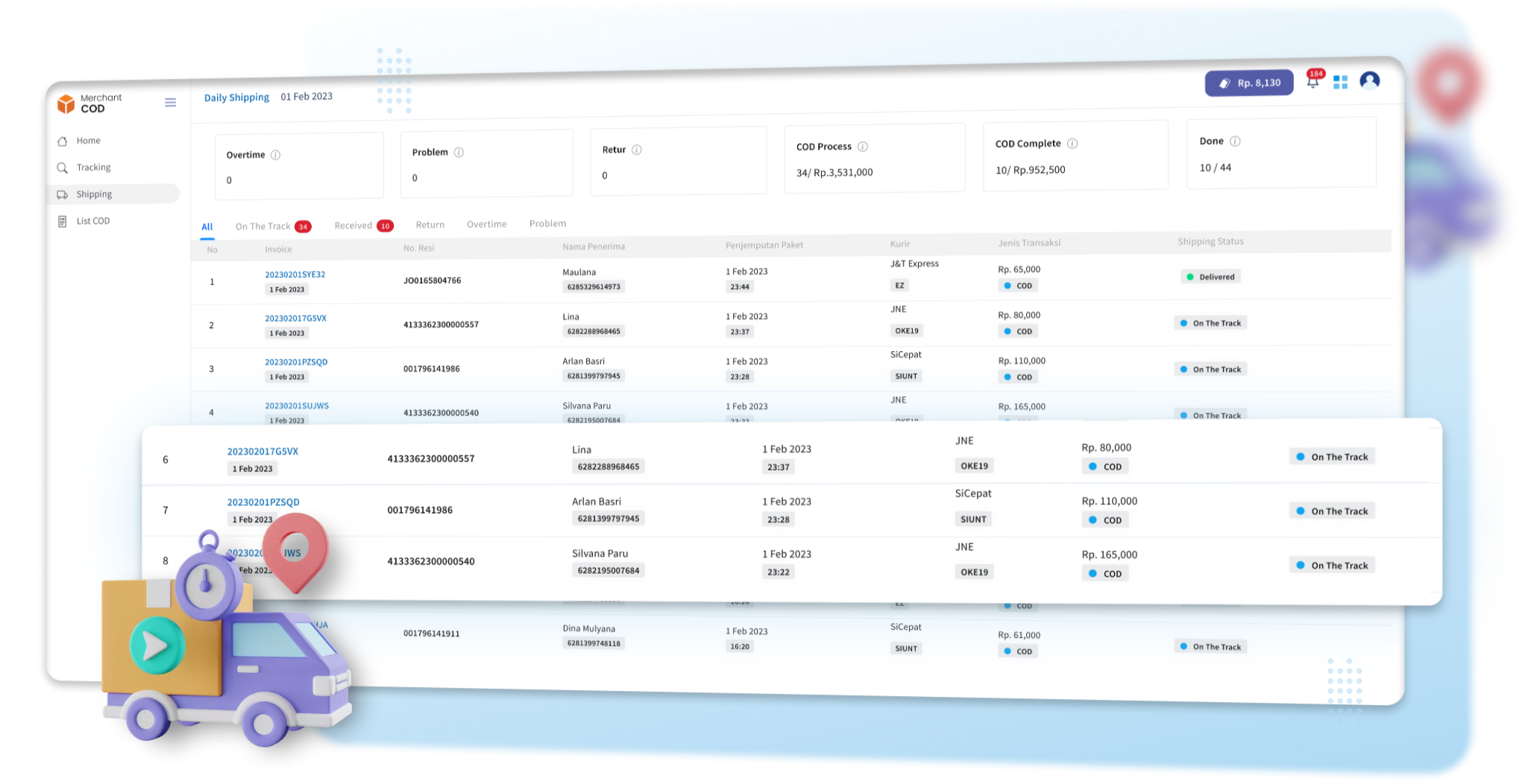This screenshot has height=784, width=1525.
Task: Click the info icon beside COD Complete
Action: tap(1072, 144)
